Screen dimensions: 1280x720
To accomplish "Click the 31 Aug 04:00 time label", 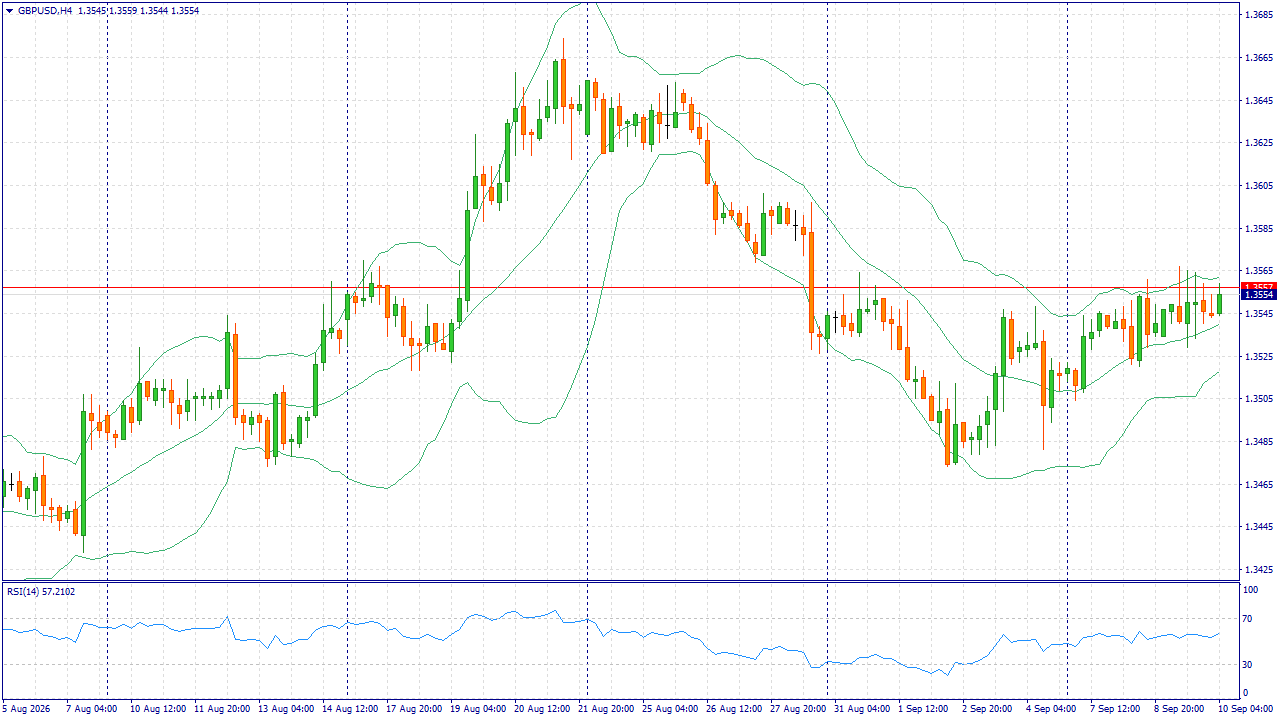I will [x=863, y=708].
